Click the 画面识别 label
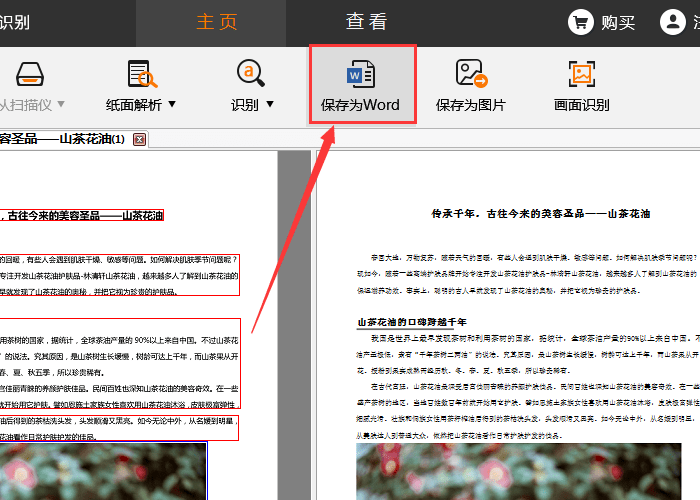 pyautogui.click(x=582, y=105)
